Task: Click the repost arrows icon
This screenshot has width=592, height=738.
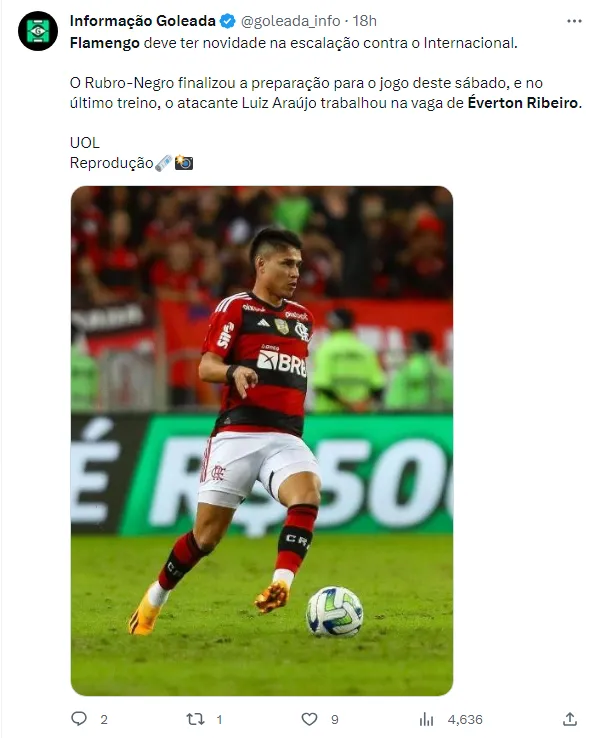Action: [195, 719]
